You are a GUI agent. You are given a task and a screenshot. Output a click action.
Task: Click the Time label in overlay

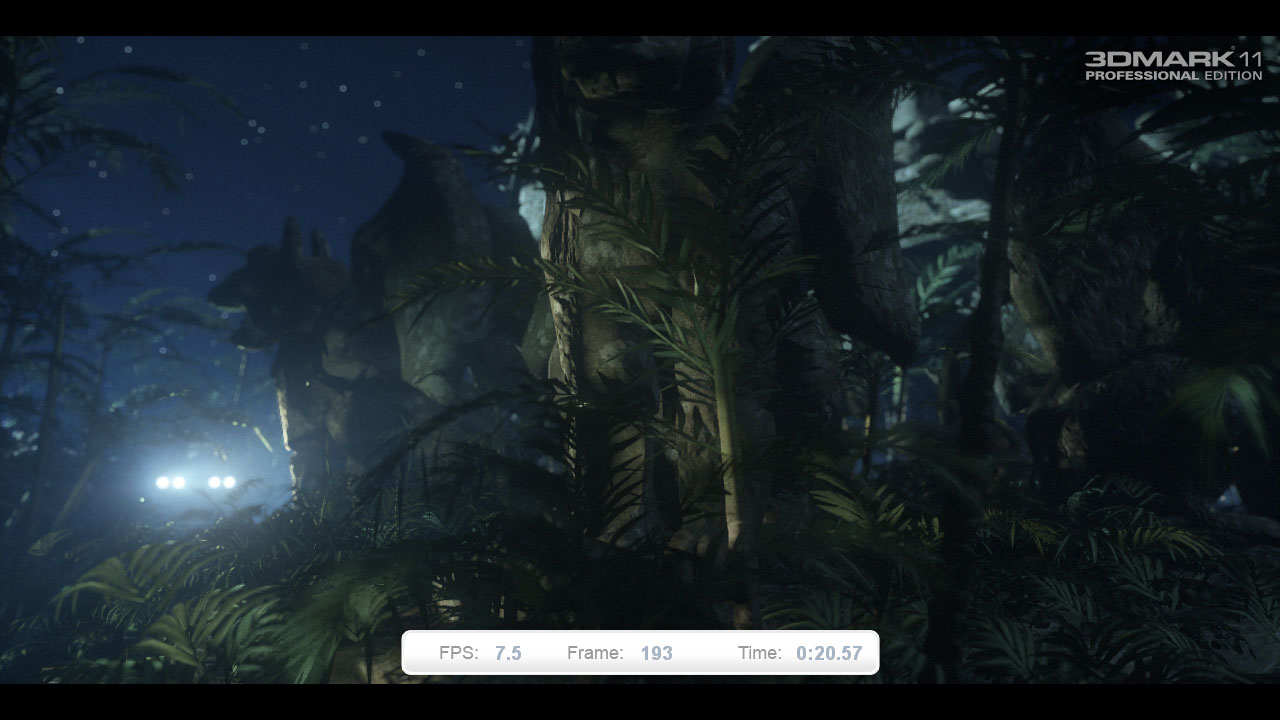tap(760, 653)
